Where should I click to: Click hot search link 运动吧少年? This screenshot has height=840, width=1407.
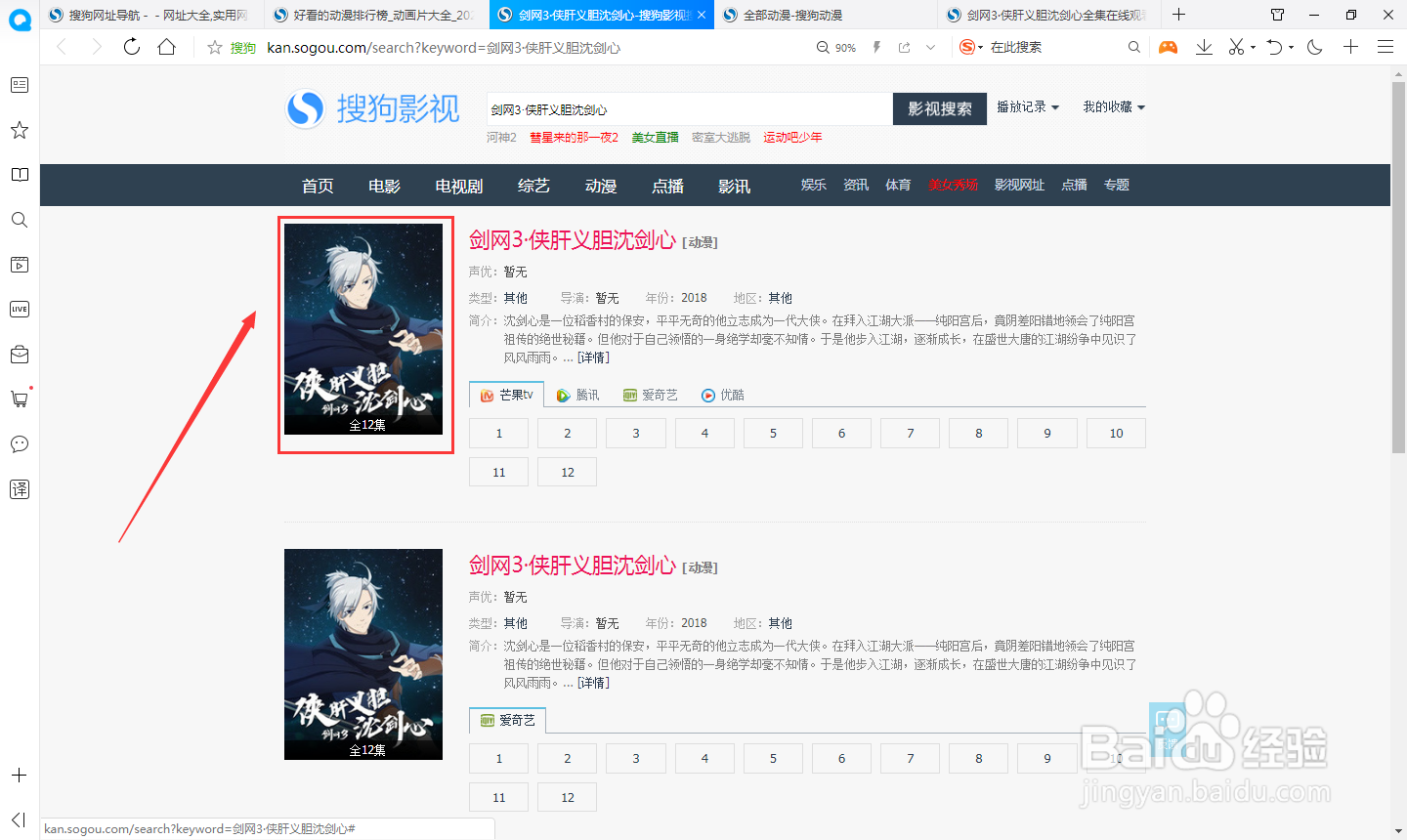pos(792,138)
